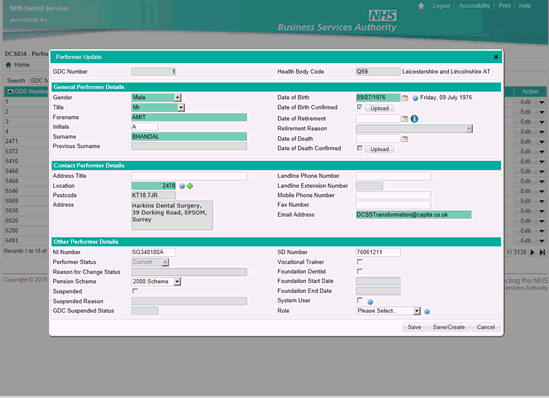The width and height of the screenshot is (549, 398).
Task: Open Help in the header
Action: [x=525, y=6]
